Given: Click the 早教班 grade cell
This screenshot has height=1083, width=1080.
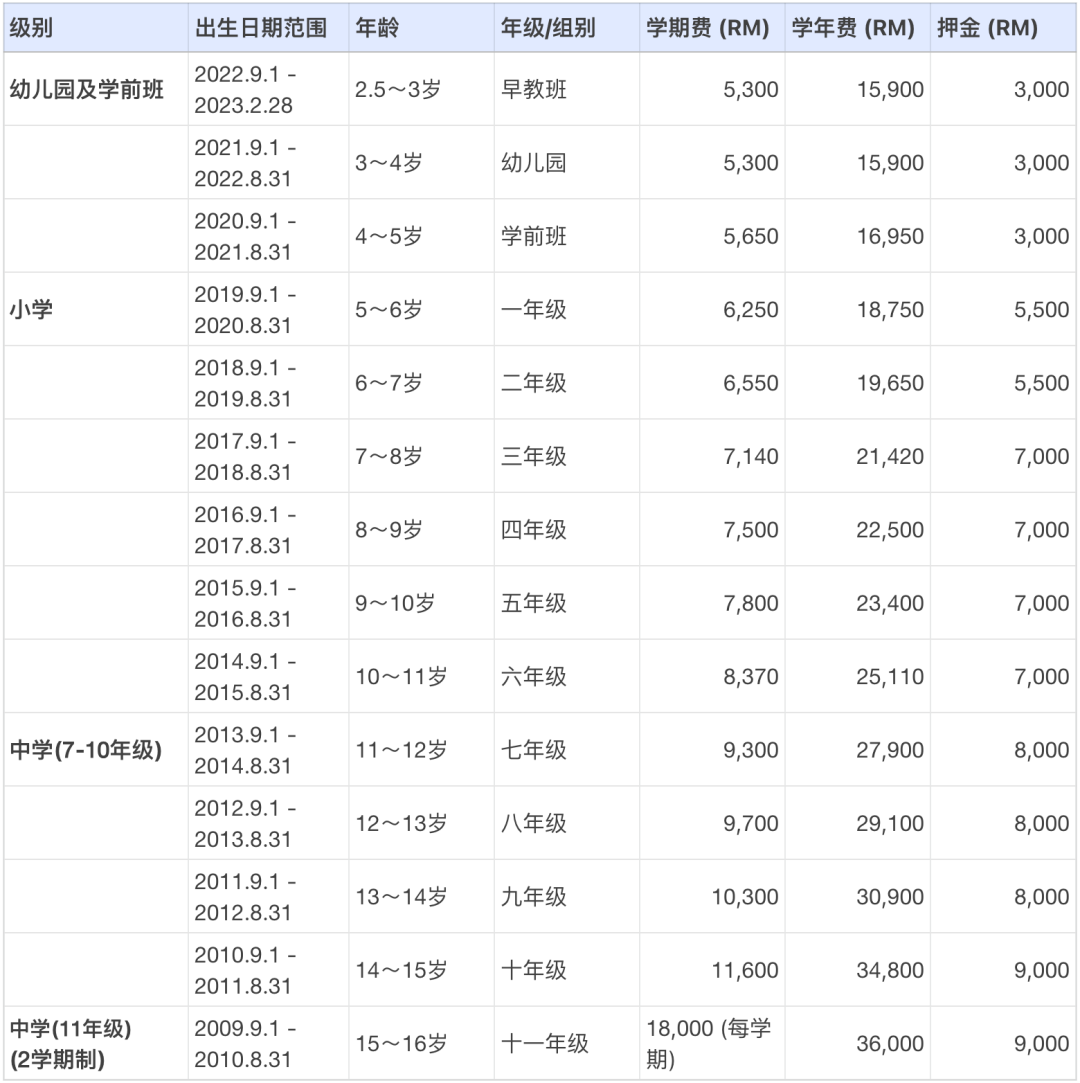Looking at the screenshot, I should pyautogui.click(x=566, y=89).
